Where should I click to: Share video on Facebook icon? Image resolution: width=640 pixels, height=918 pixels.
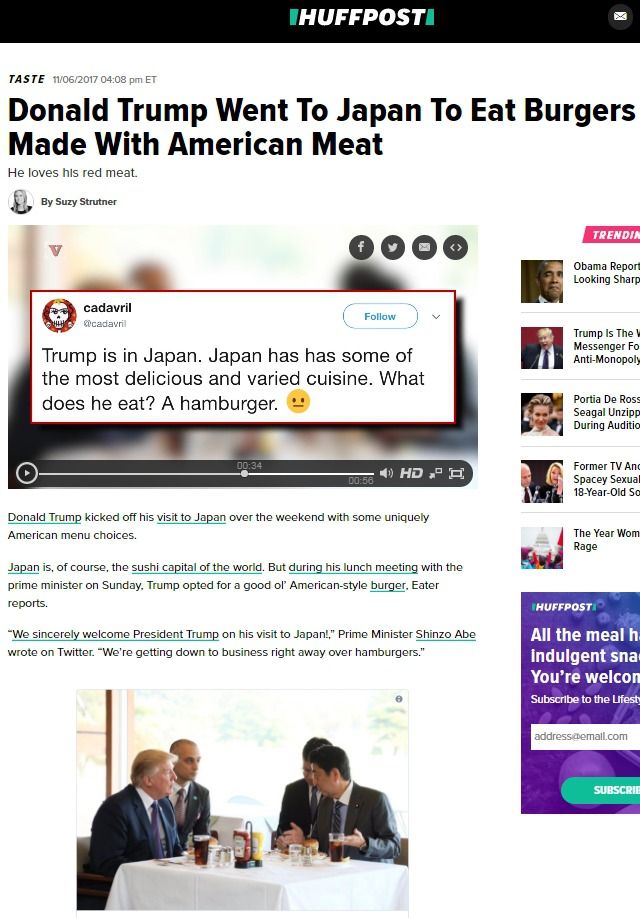(361, 248)
